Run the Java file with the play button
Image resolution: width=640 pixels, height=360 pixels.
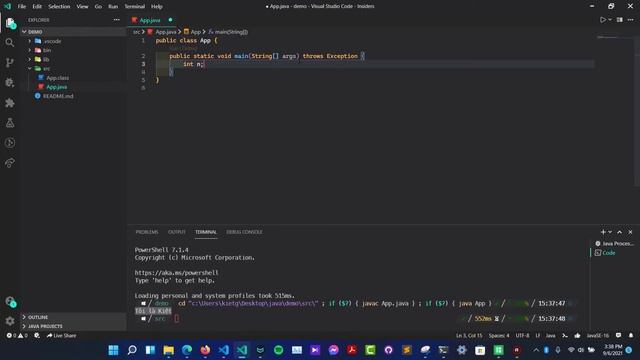(x=602, y=20)
